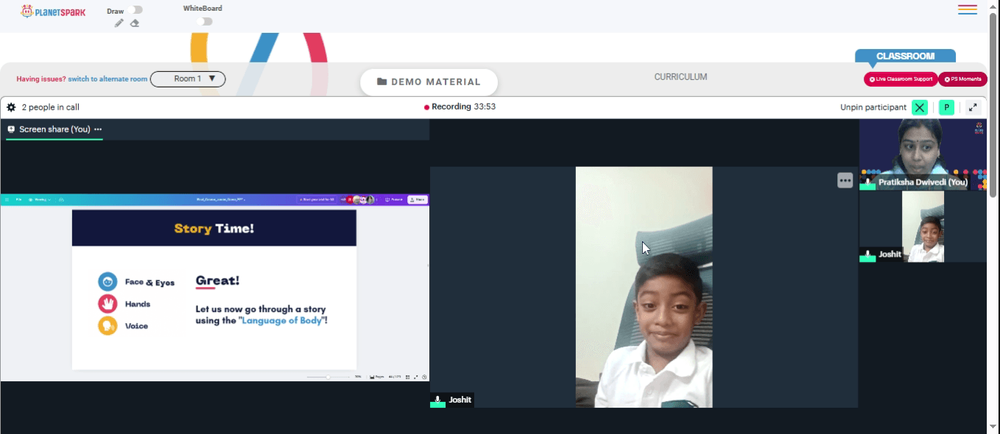Click the Recording 33:53 indicator
Viewport: 1000px width, 434px height.
click(460, 106)
